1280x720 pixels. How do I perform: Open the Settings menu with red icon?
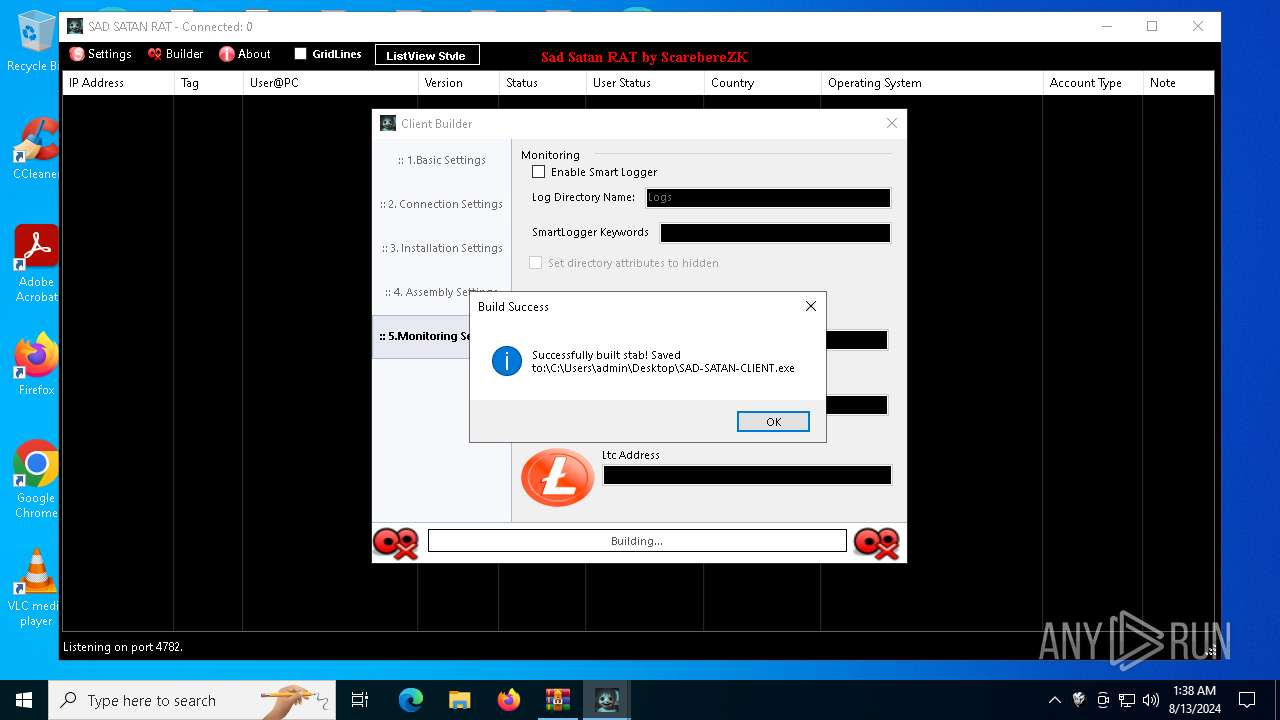[100, 54]
